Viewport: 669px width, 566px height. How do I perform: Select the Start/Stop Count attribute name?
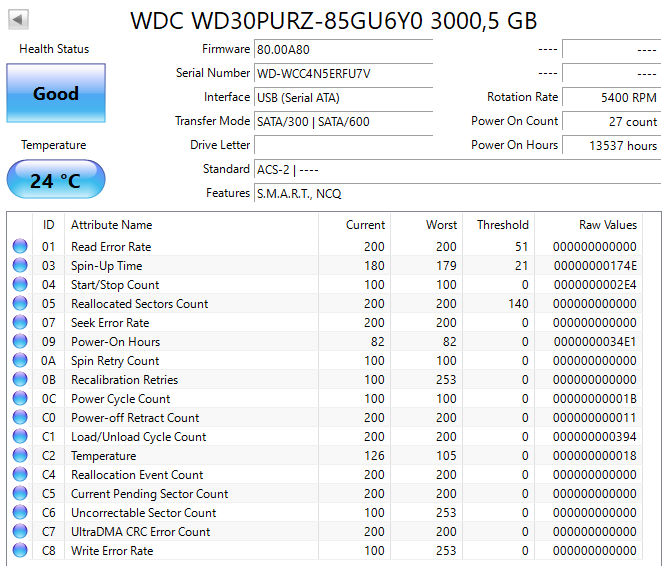[x=115, y=284]
